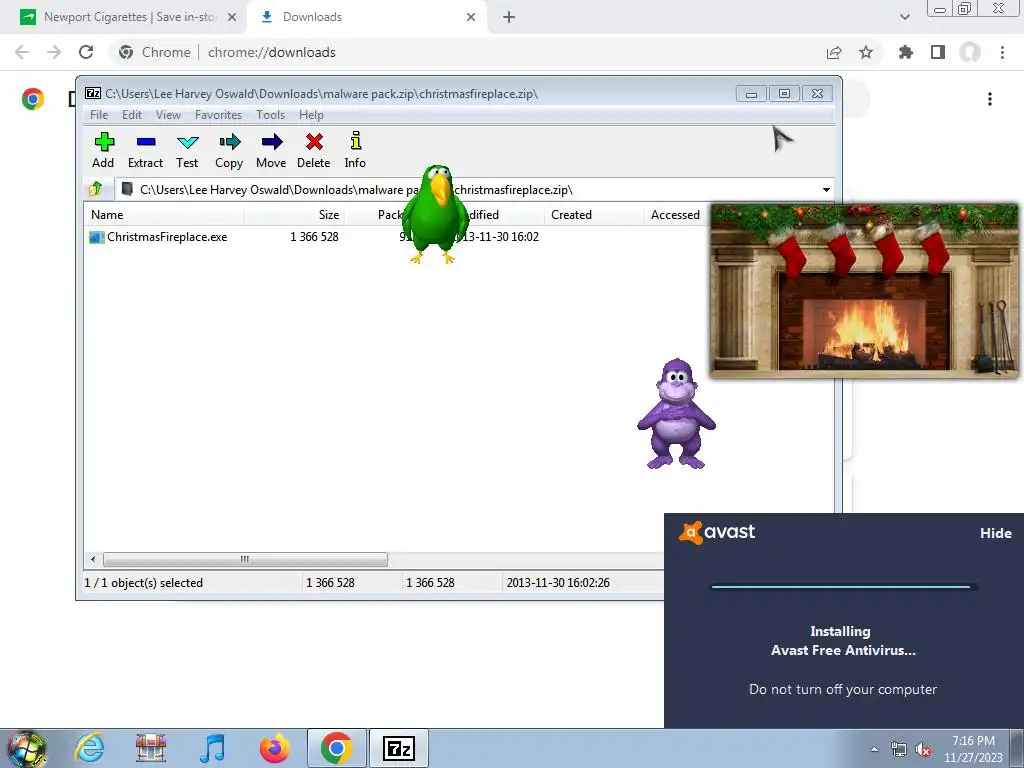Show hidden tray icons arrow
This screenshot has width=1024, height=768.
tap(874, 750)
